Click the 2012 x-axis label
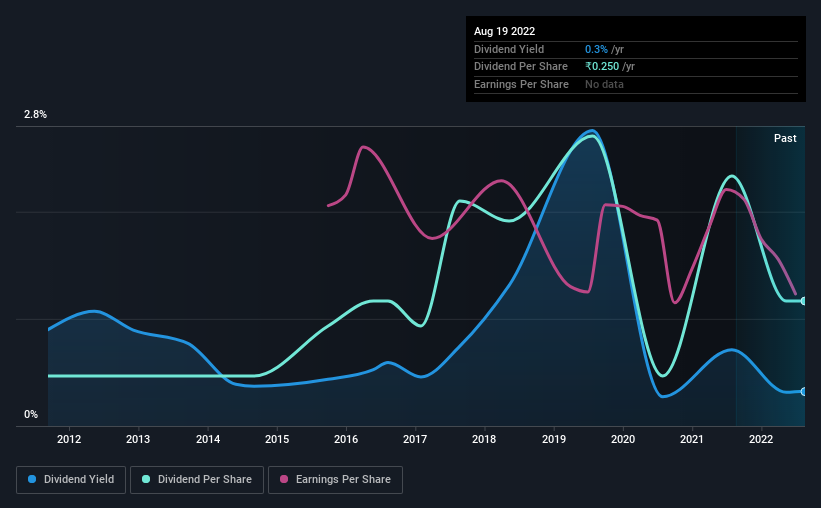This screenshot has width=821, height=508. pyautogui.click(x=69, y=439)
